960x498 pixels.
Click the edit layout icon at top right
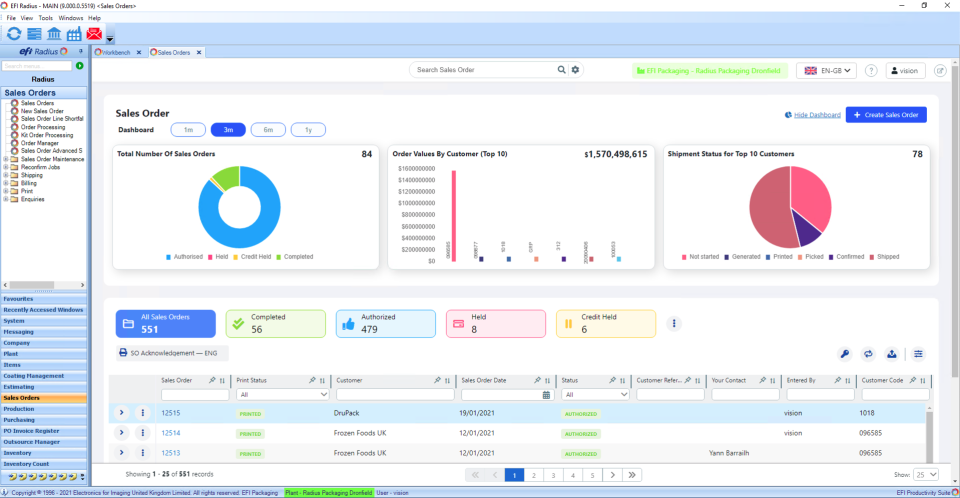940,70
